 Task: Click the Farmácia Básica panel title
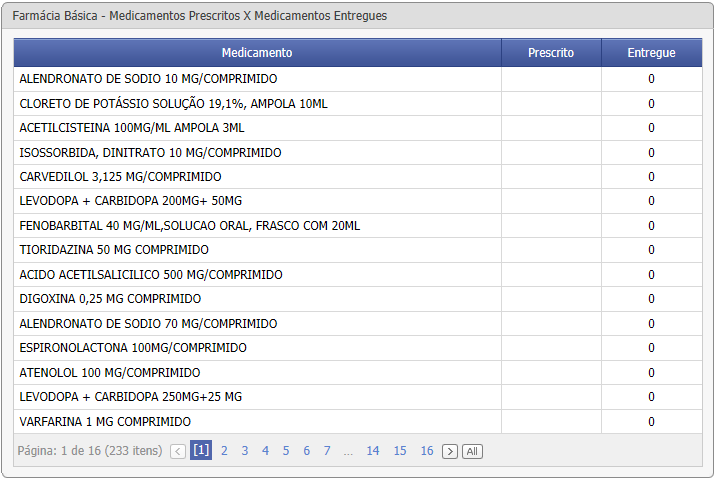(200, 16)
